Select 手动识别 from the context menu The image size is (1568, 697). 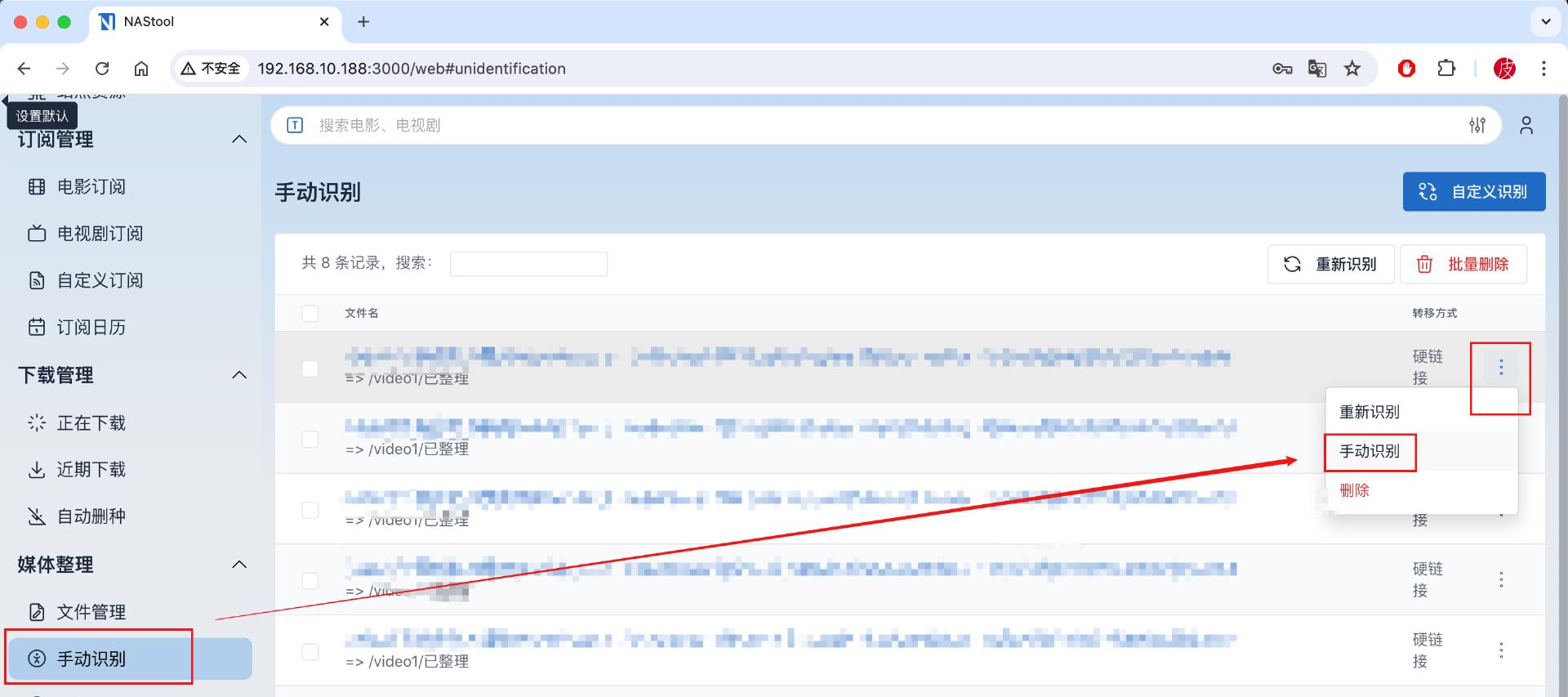pyautogui.click(x=1370, y=452)
